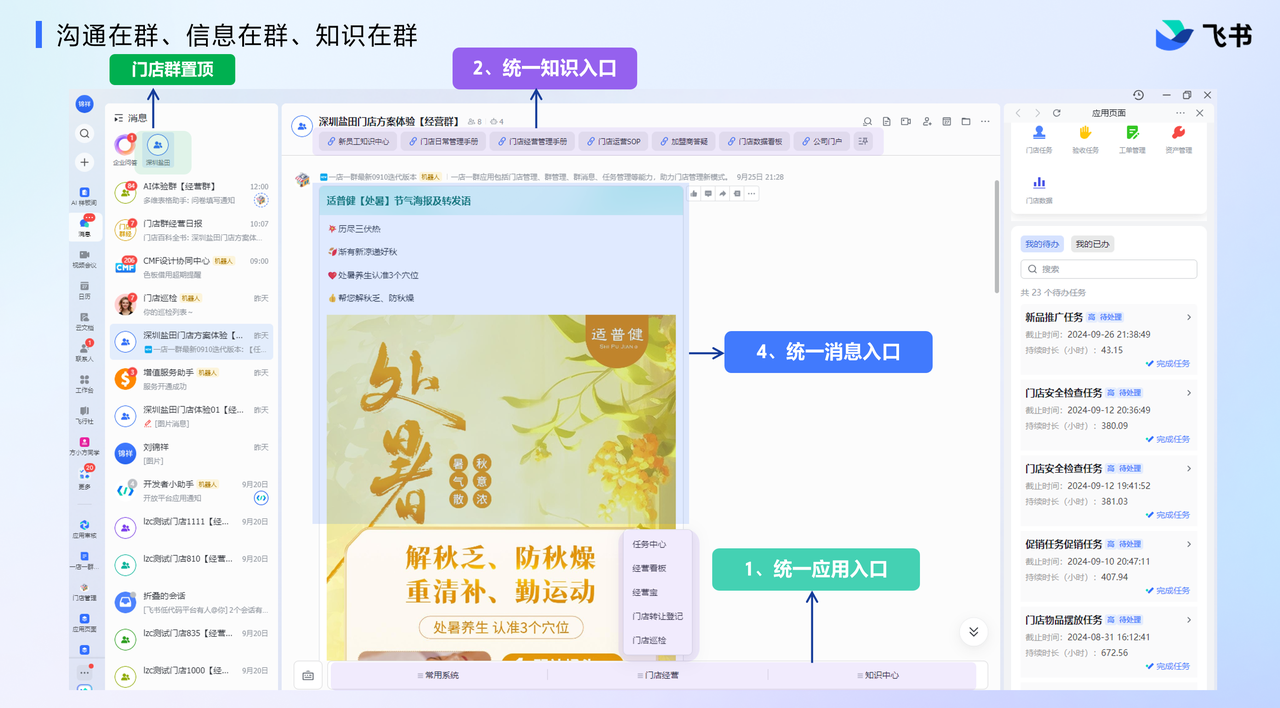The width and height of the screenshot is (1280, 708).
Task: Jump to latest with double-chevron down button
Action: pyautogui.click(x=973, y=632)
